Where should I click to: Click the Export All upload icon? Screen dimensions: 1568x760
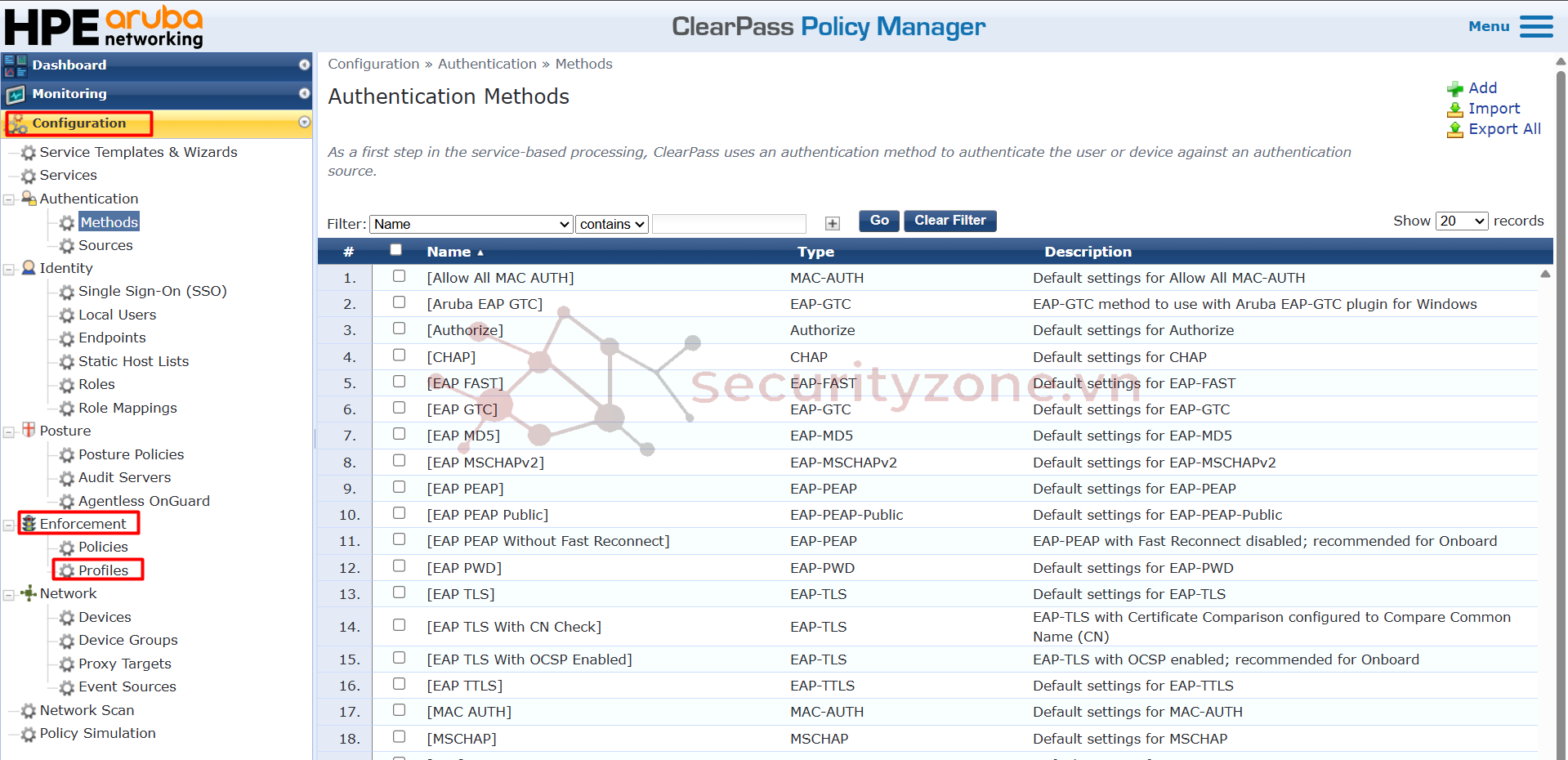1455,130
